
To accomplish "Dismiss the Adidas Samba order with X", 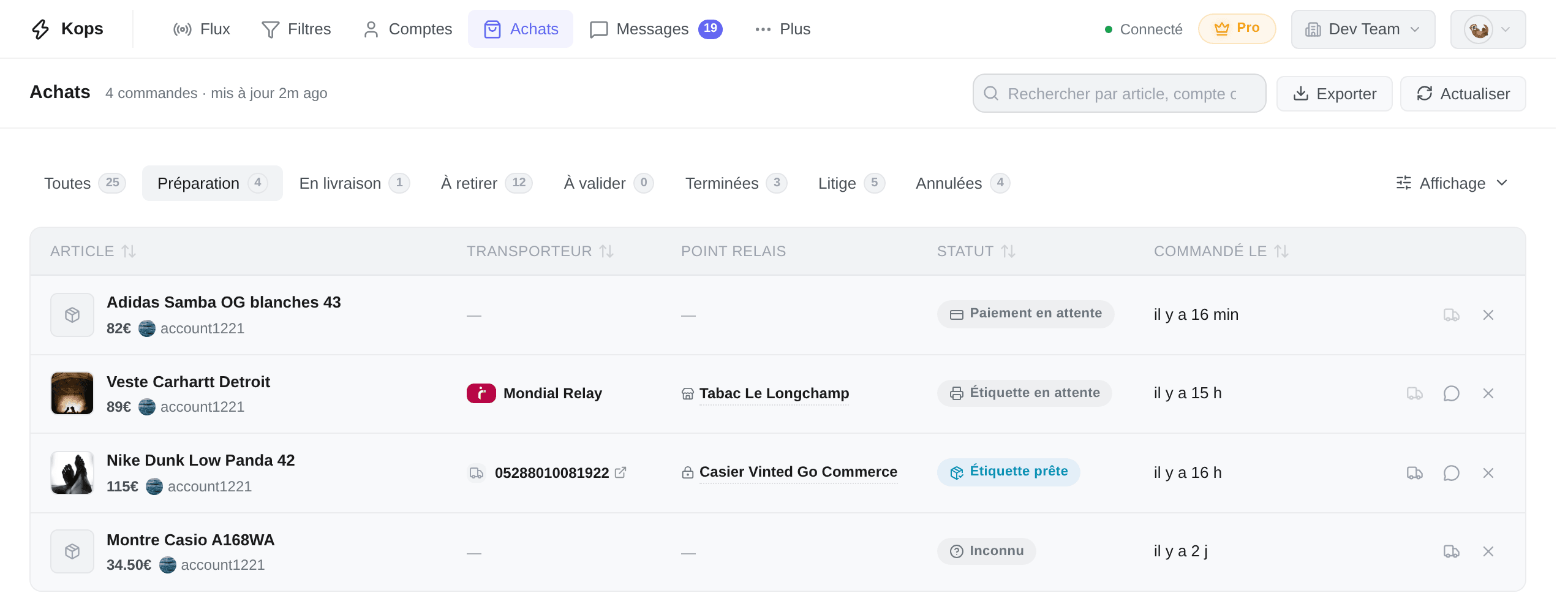I will pyautogui.click(x=1488, y=315).
